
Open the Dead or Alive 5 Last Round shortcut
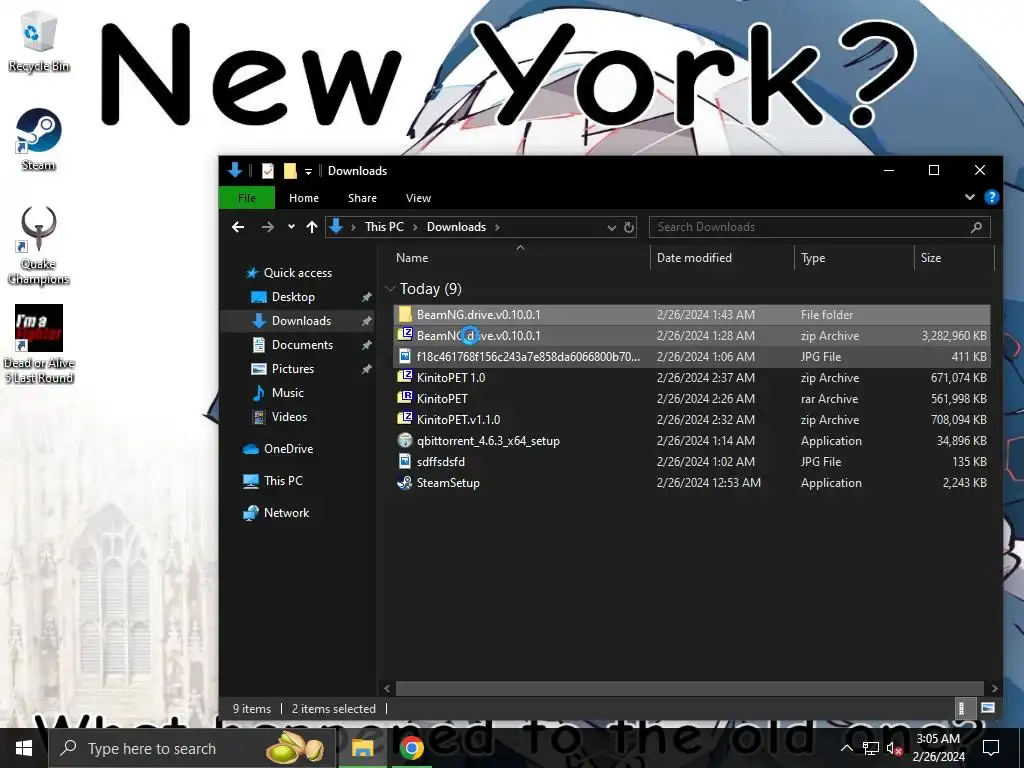click(x=39, y=344)
